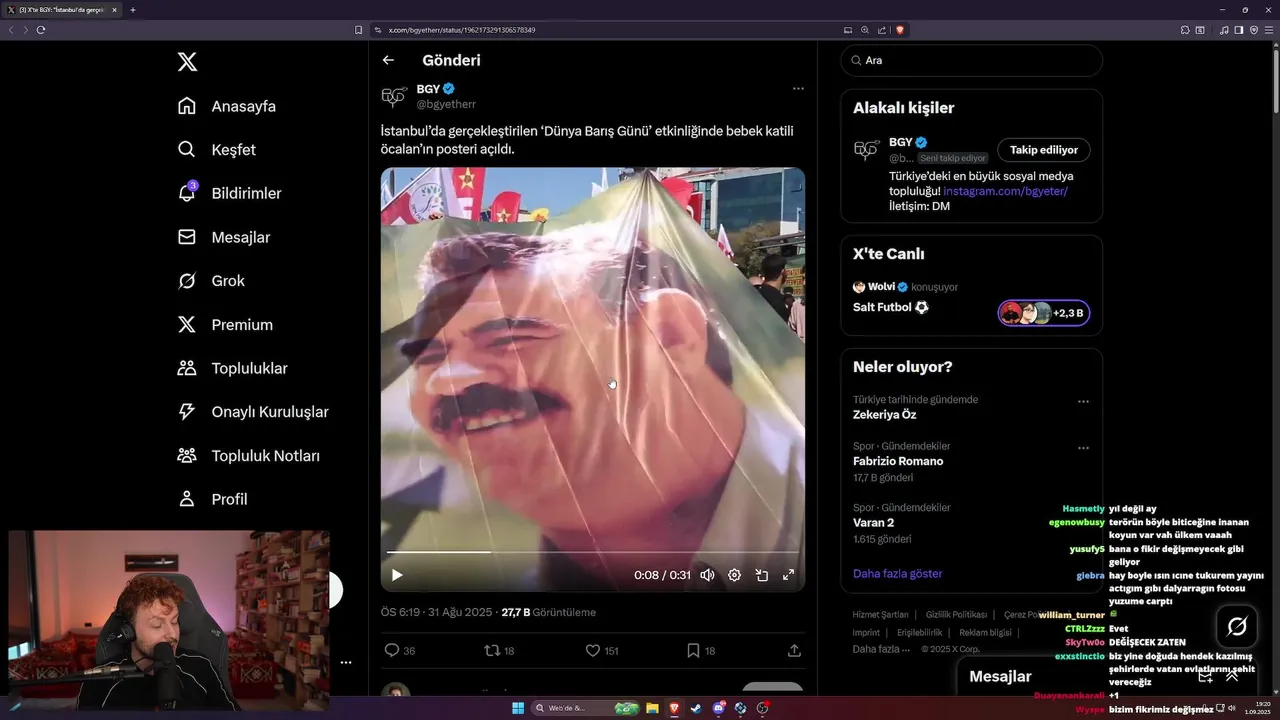Expand Daha fazla footer options
The width and height of the screenshot is (1280, 720).
point(881,650)
